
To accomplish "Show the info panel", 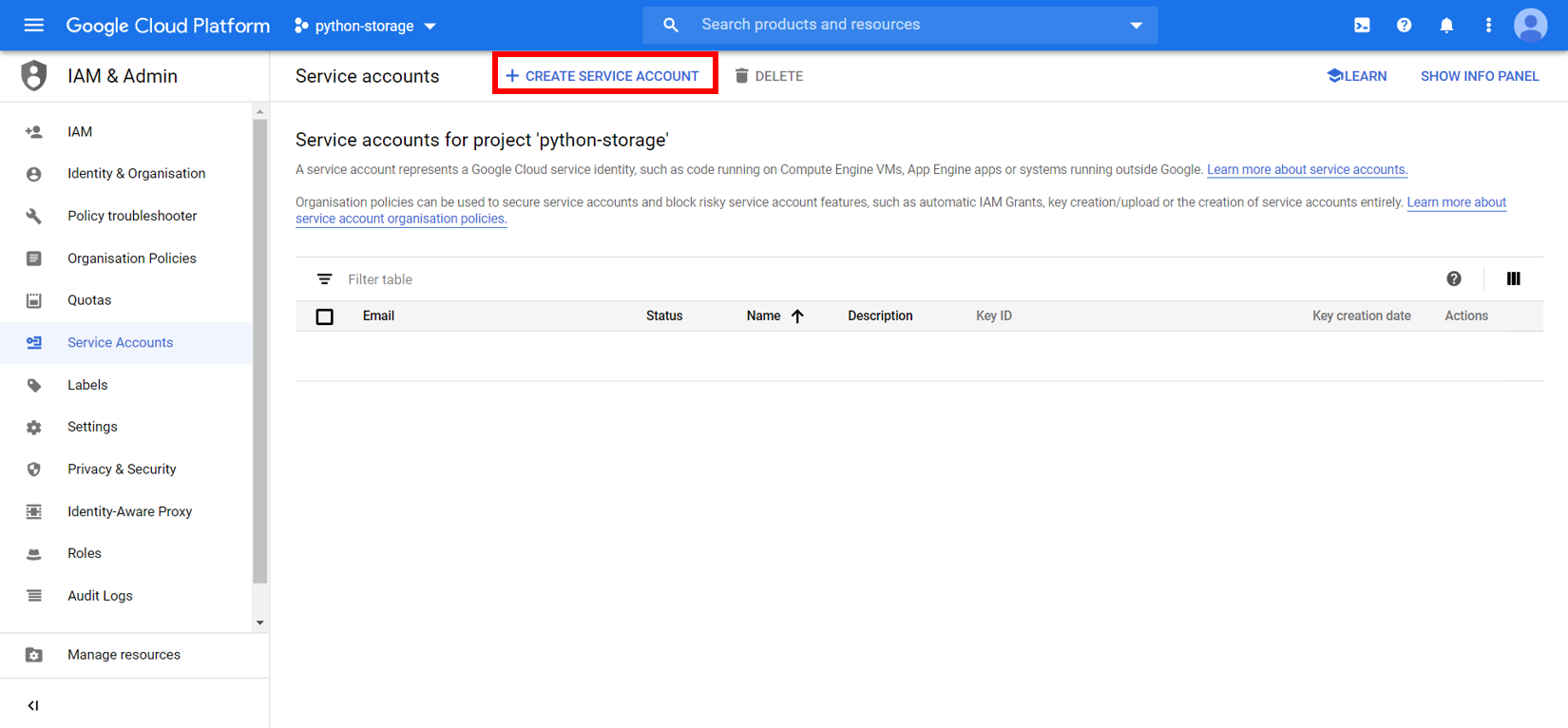I will click(1479, 76).
